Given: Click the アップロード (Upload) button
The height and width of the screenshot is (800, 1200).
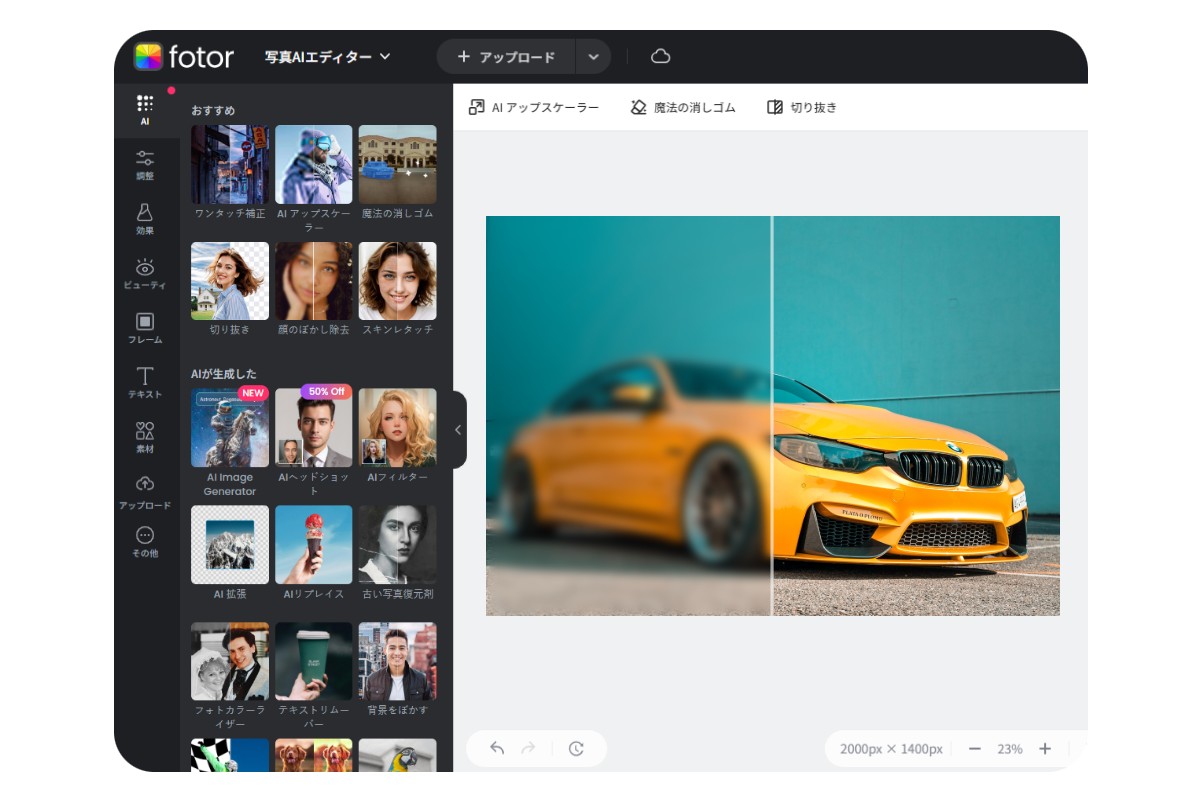Looking at the screenshot, I should (x=506, y=57).
